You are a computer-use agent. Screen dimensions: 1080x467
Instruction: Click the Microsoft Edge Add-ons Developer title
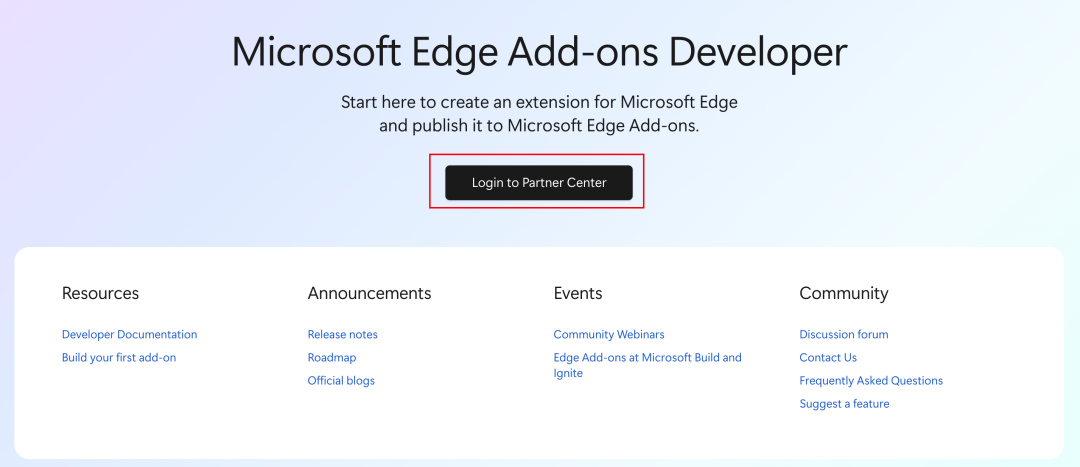[x=539, y=52]
